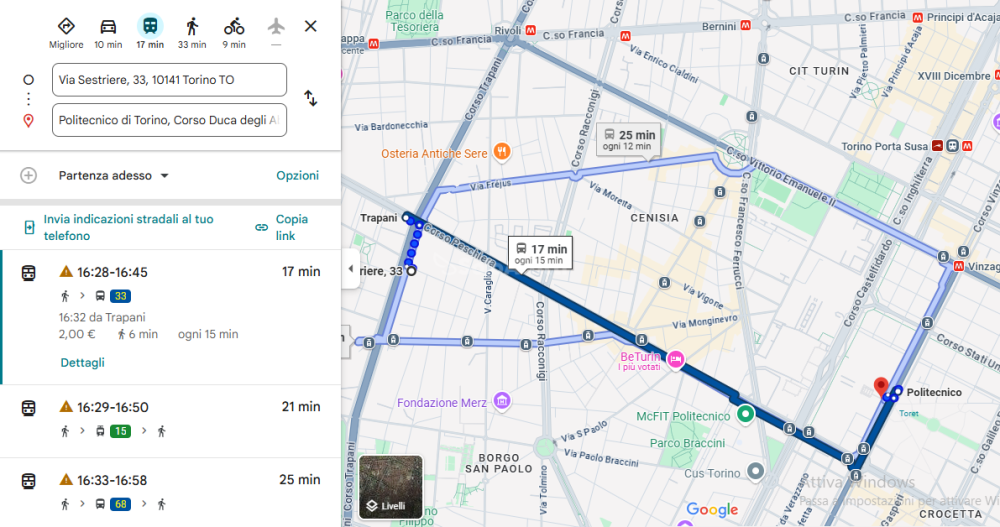Choose cycling mode, 9 min
The width and height of the screenshot is (1000, 527).
click(x=234, y=33)
